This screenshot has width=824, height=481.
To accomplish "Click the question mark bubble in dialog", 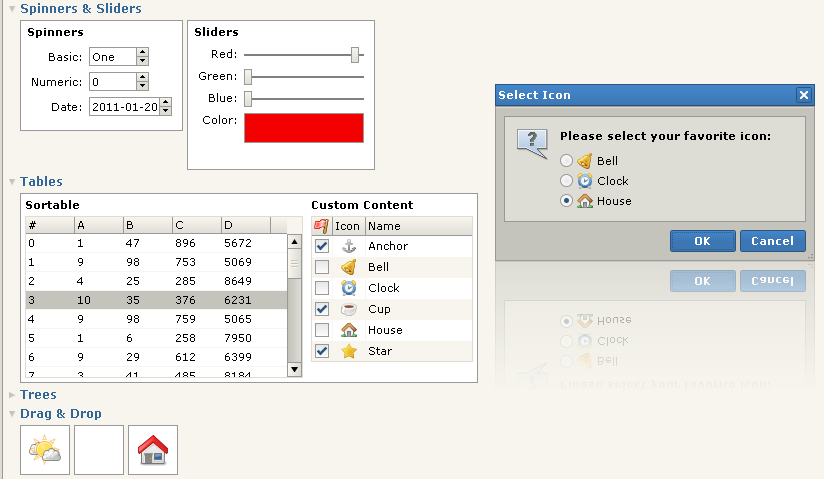I will coord(532,143).
